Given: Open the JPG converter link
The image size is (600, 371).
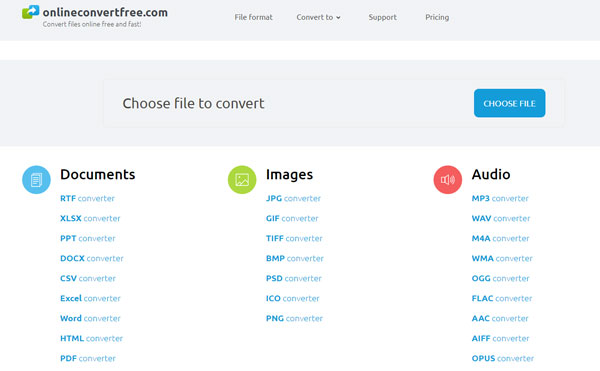Looking at the screenshot, I should (x=293, y=199).
